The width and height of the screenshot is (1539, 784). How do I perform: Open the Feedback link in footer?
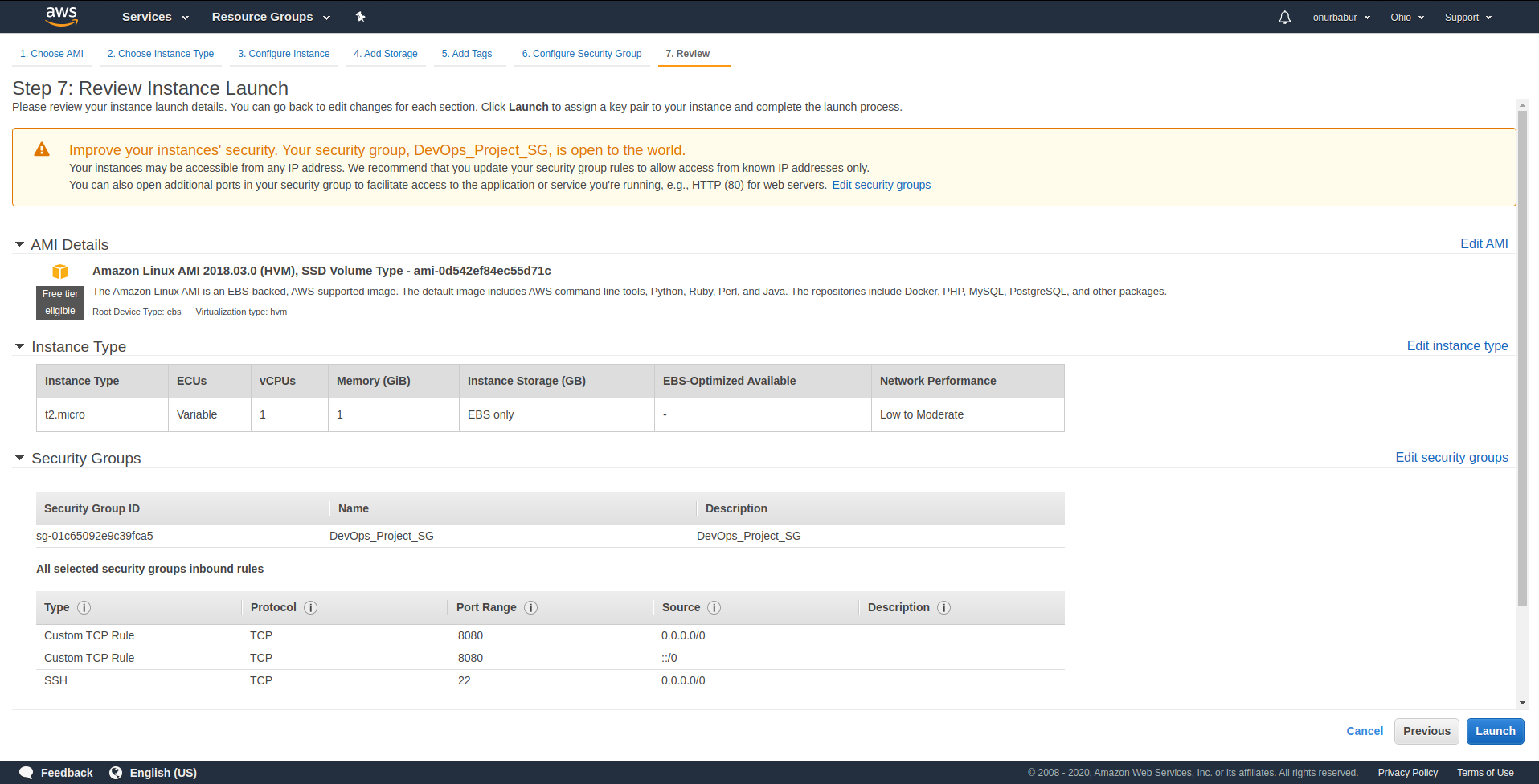(x=67, y=773)
